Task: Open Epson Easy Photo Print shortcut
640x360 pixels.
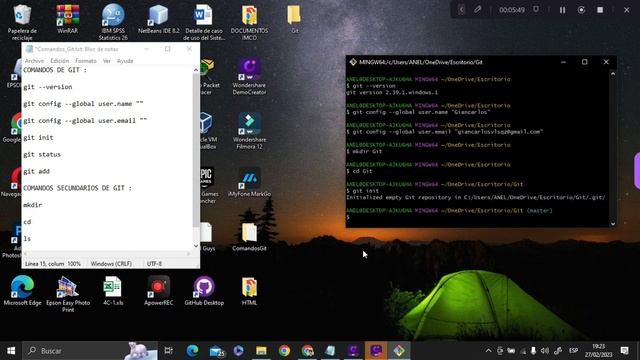Action: [68, 294]
